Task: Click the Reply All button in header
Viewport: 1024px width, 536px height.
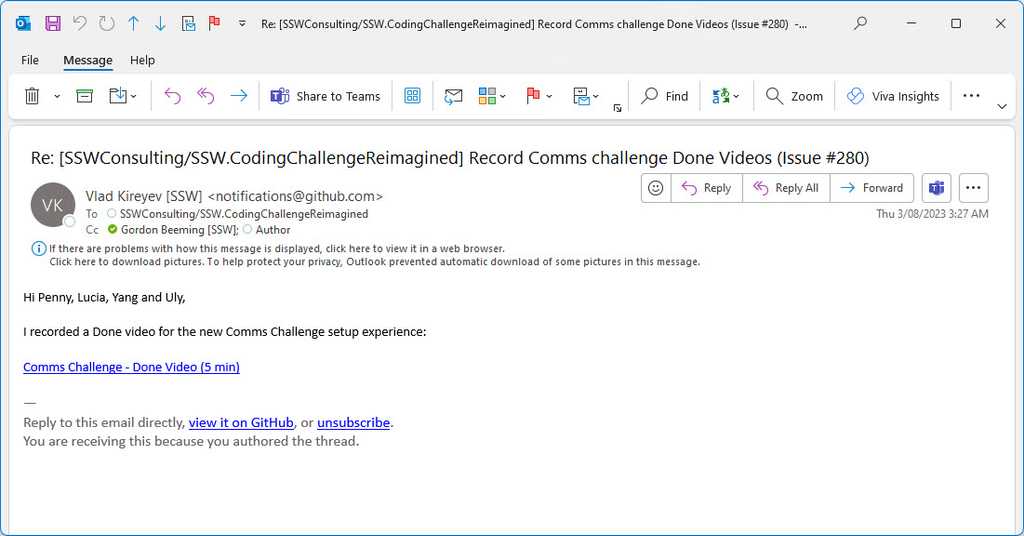Action: click(x=785, y=188)
